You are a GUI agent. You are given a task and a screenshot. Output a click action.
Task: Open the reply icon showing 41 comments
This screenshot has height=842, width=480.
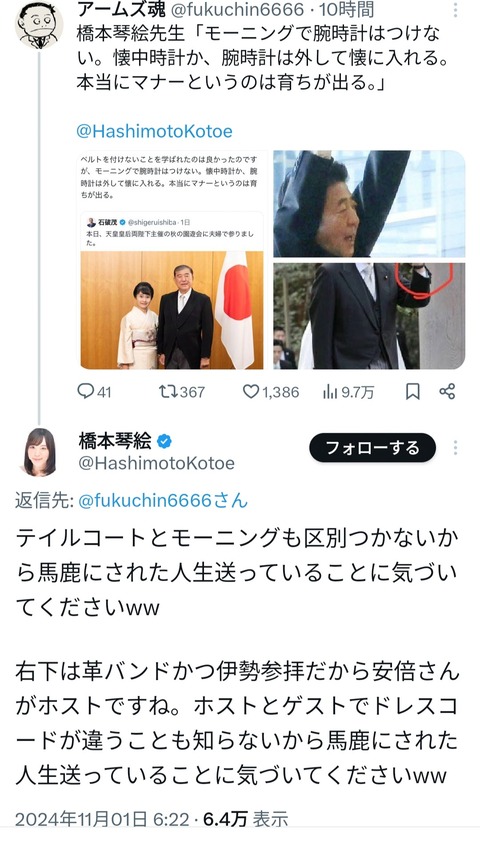(x=86, y=391)
